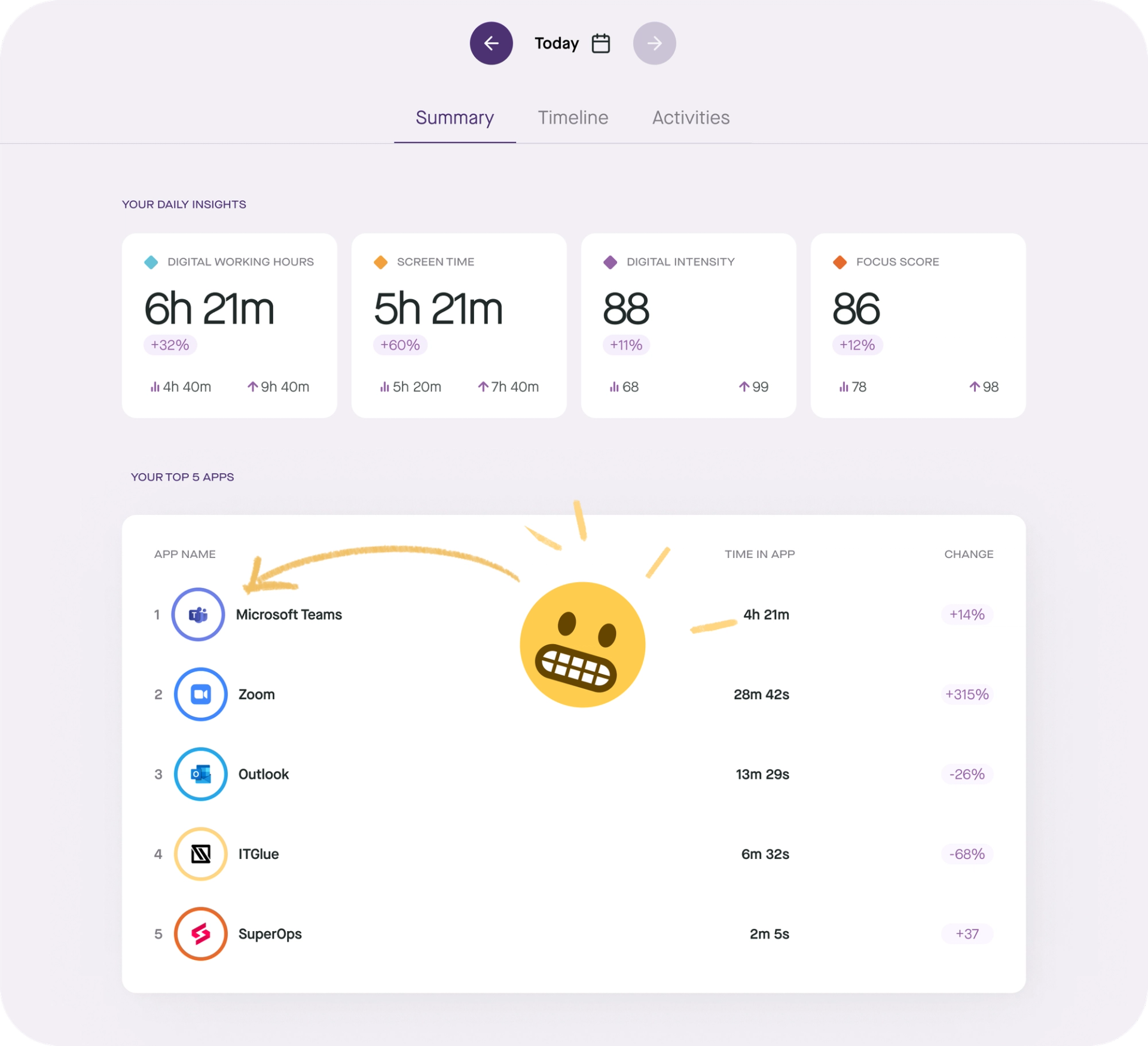
Task: Click the Digital Intensity 88 value
Action: coord(625,309)
